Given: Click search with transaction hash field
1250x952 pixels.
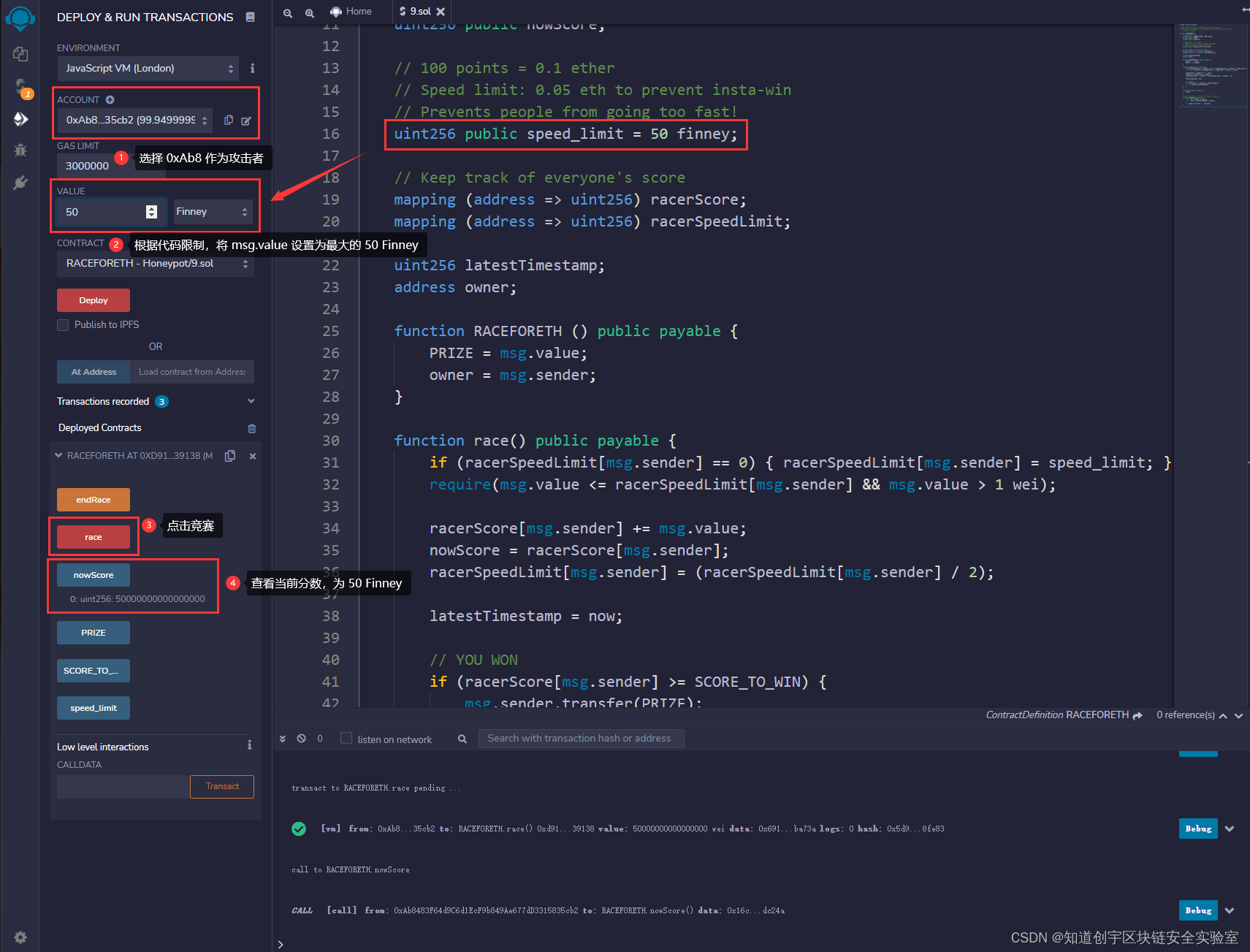Looking at the screenshot, I should click(x=581, y=739).
